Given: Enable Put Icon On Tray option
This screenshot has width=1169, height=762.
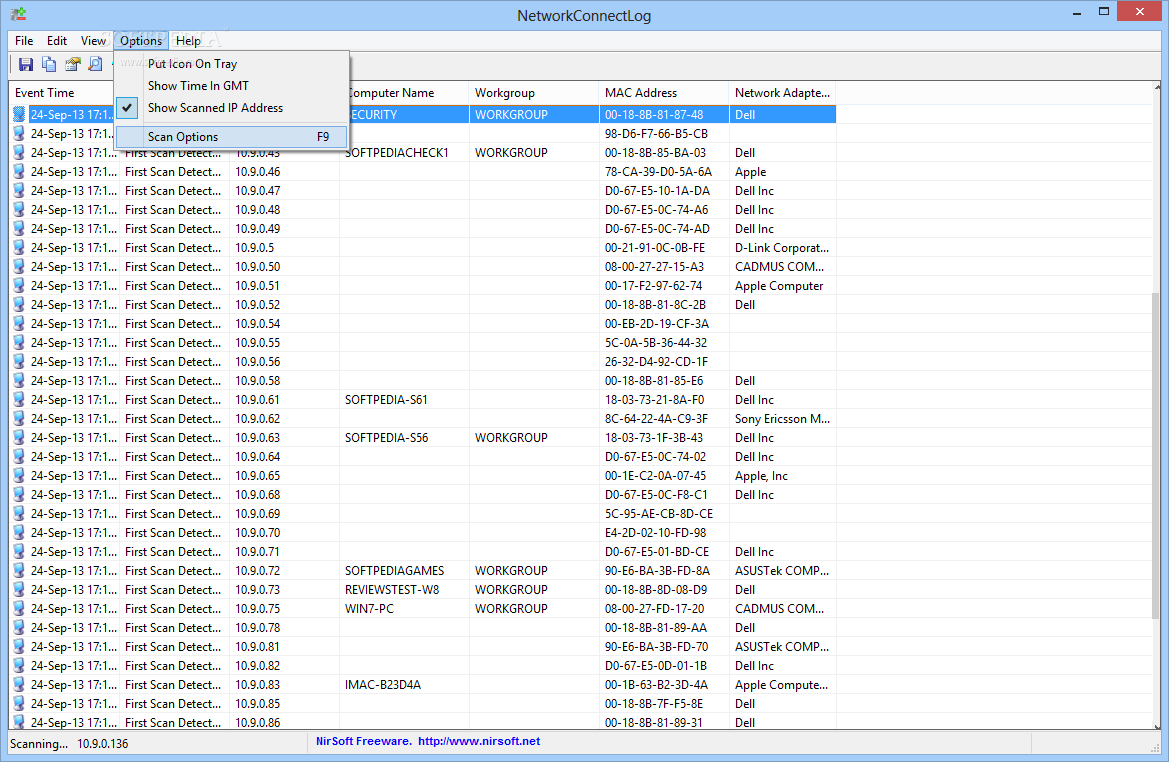Looking at the screenshot, I should pos(232,64).
